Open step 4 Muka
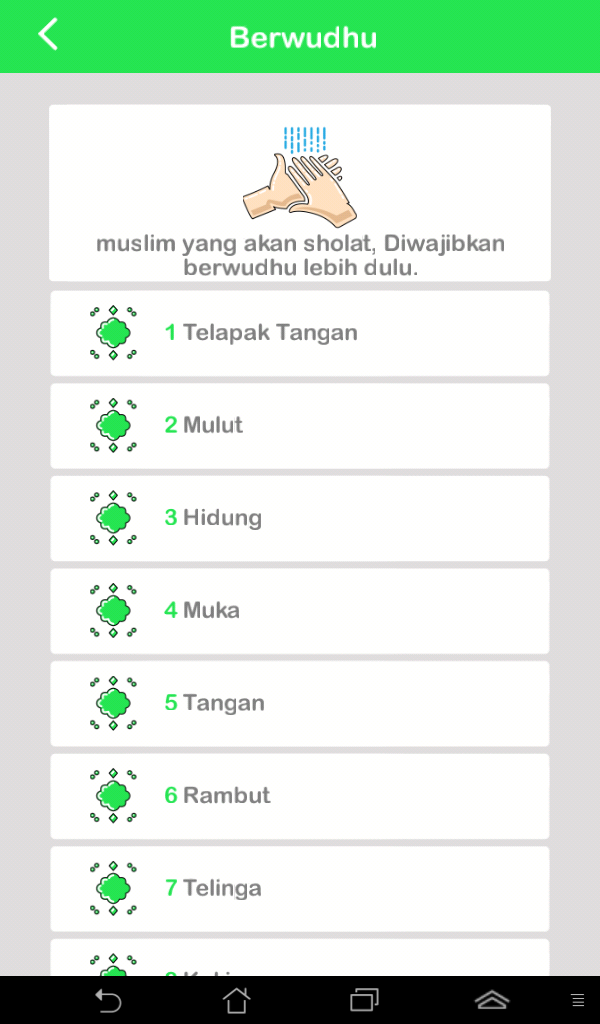The width and height of the screenshot is (600, 1024). click(x=300, y=610)
